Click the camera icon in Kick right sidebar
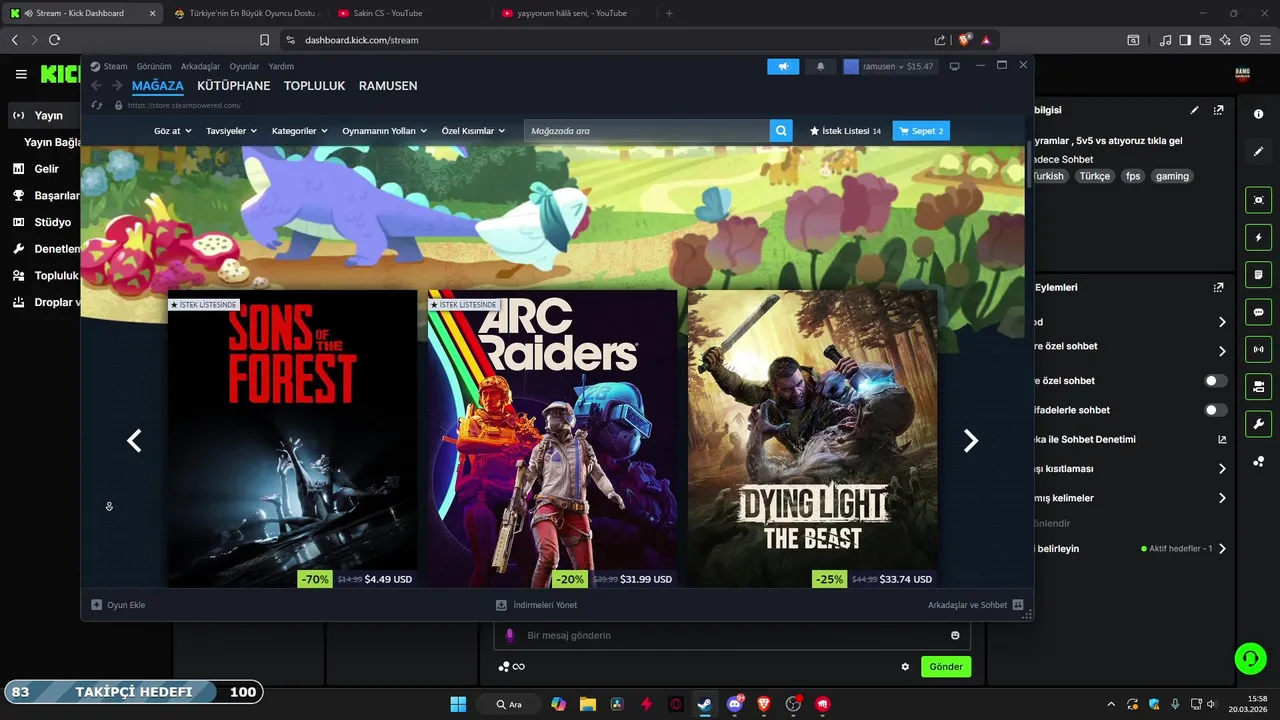 pos(1258,200)
